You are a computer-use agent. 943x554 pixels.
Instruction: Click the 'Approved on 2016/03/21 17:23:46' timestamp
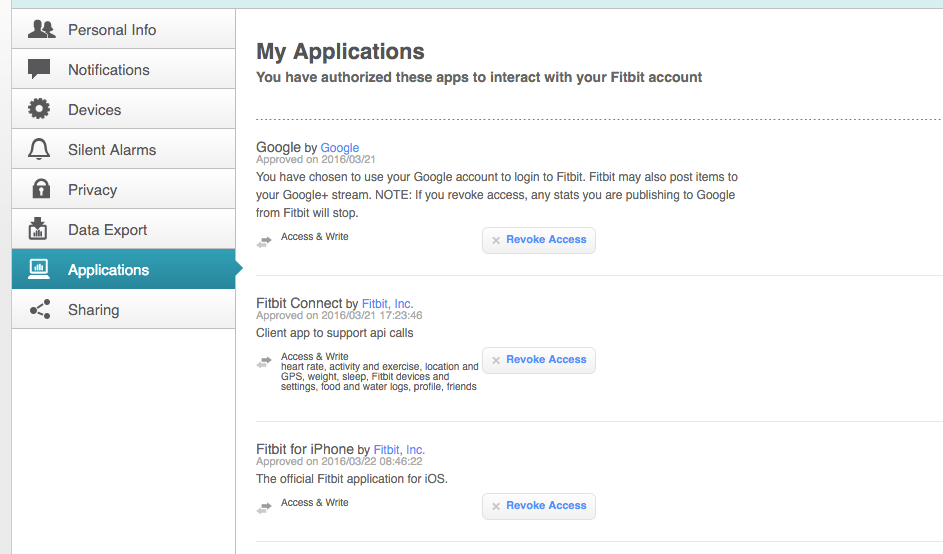pos(339,315)
